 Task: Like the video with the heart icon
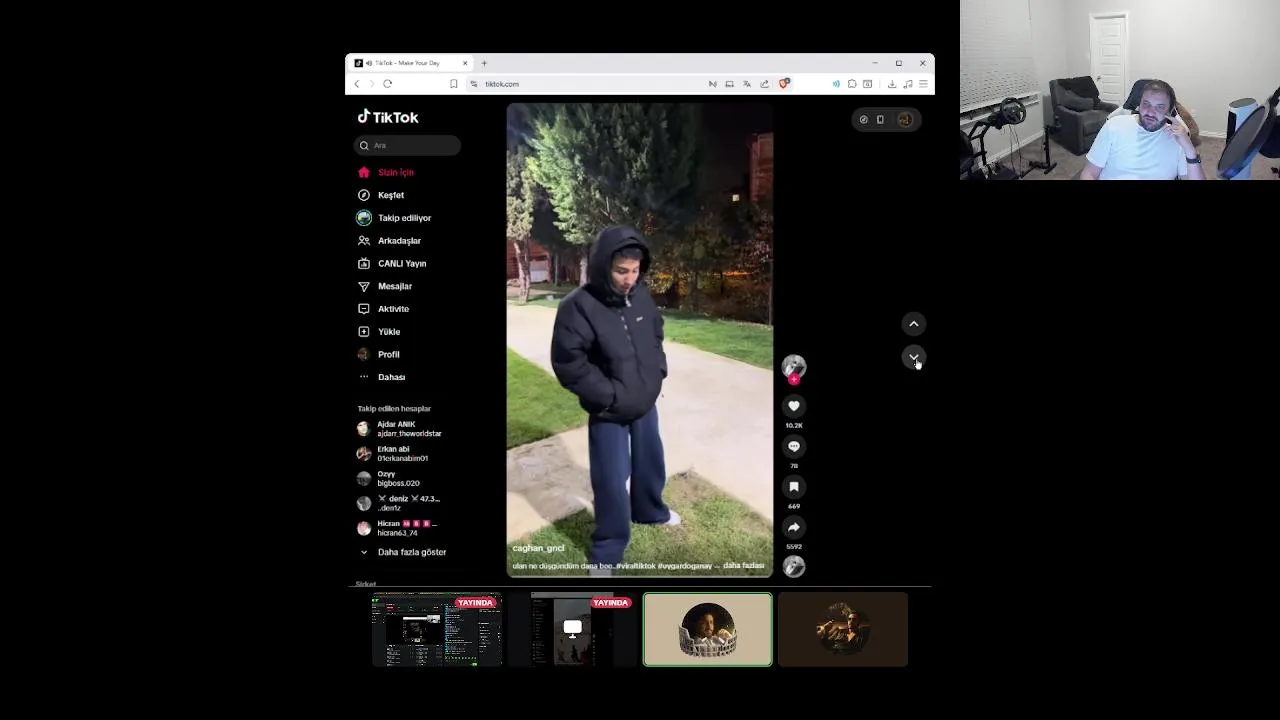click(794, 406)
